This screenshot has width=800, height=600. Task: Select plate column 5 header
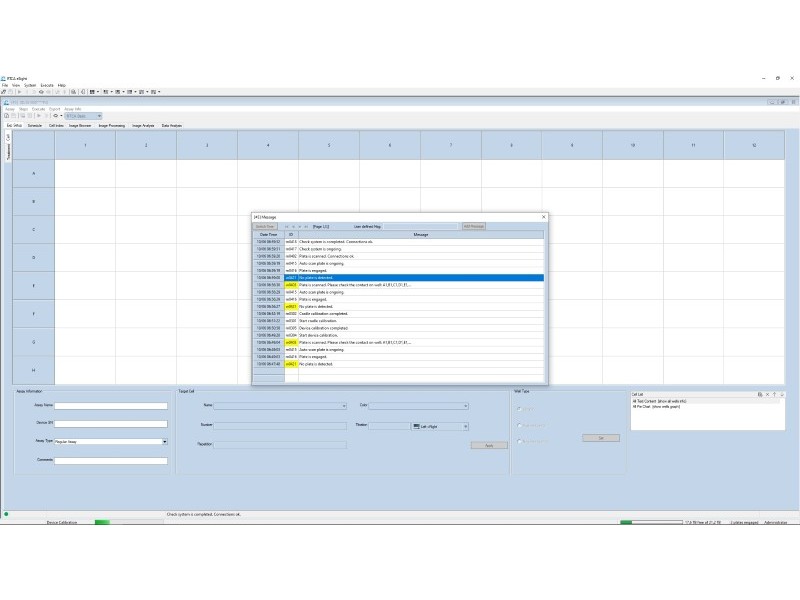329,145
